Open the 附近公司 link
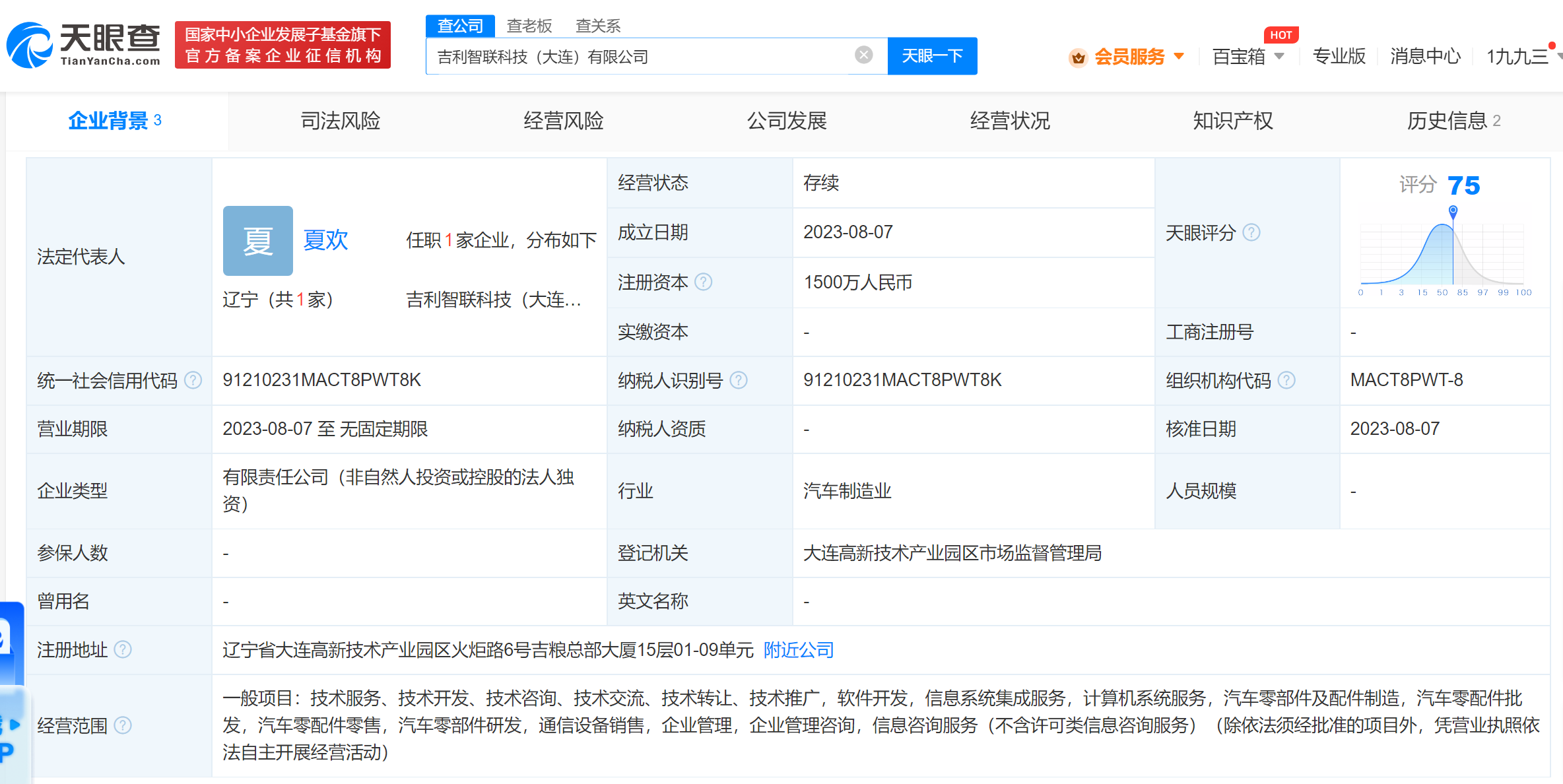1563x784 pixels. [798, 650]
